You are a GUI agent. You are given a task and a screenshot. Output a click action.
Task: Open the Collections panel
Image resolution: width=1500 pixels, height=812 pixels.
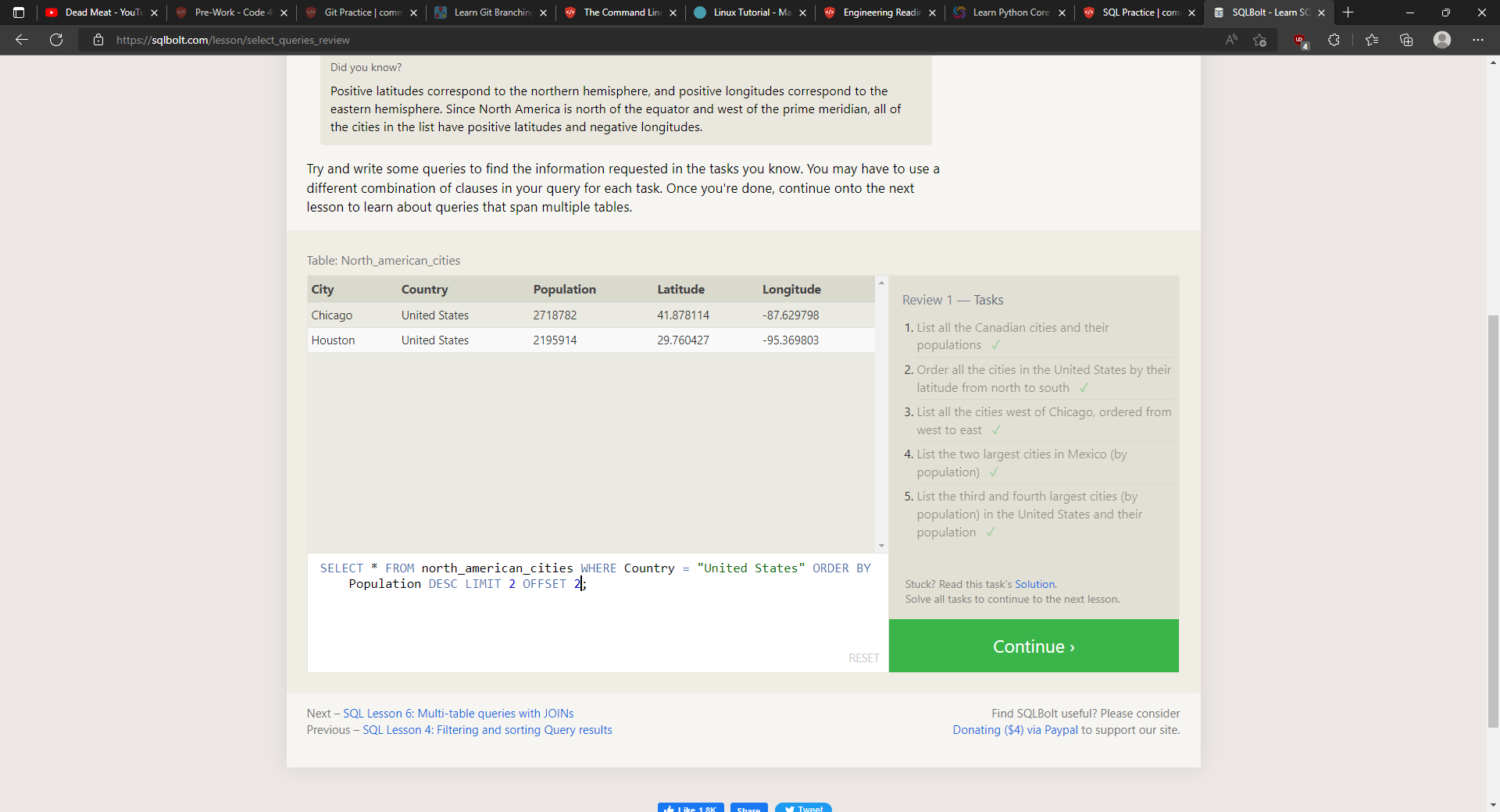click(1406, 40)
